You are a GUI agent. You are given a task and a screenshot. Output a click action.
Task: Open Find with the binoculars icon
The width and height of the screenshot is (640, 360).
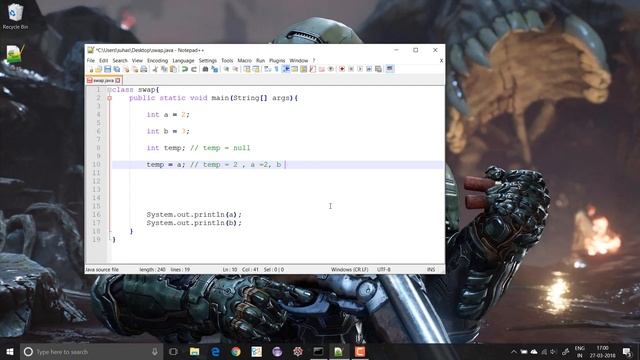click(x=205, y=69)
